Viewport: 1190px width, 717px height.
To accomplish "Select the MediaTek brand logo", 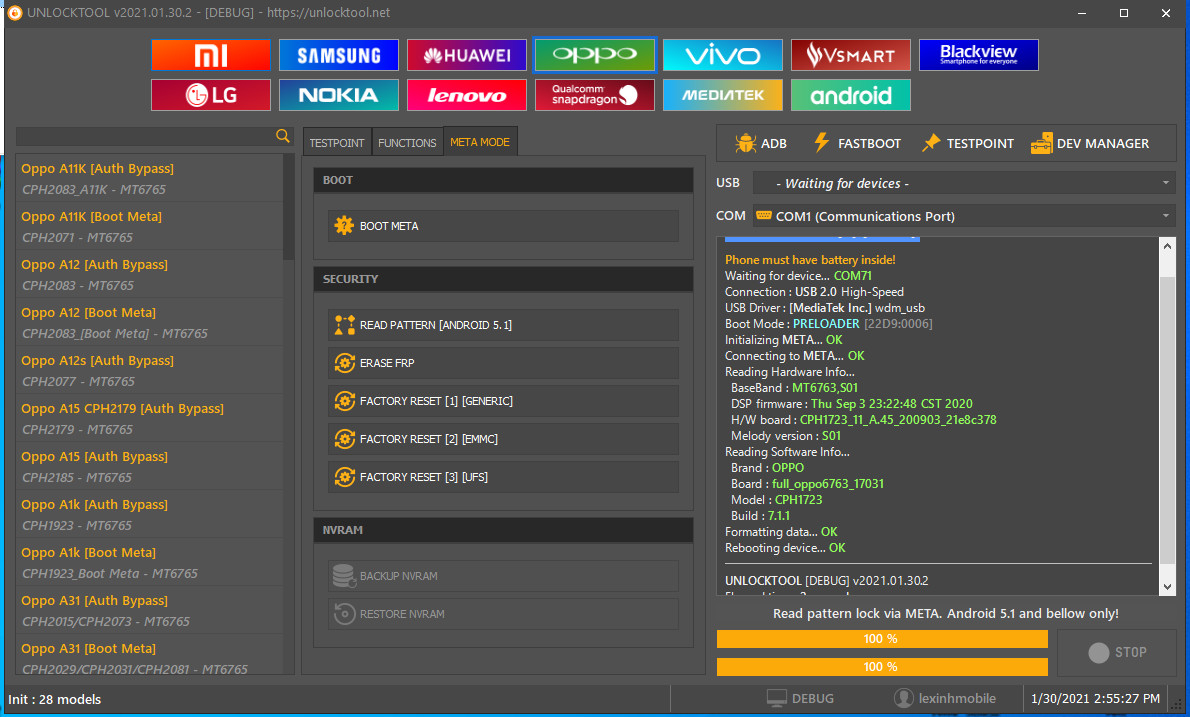I will (722, 95).
